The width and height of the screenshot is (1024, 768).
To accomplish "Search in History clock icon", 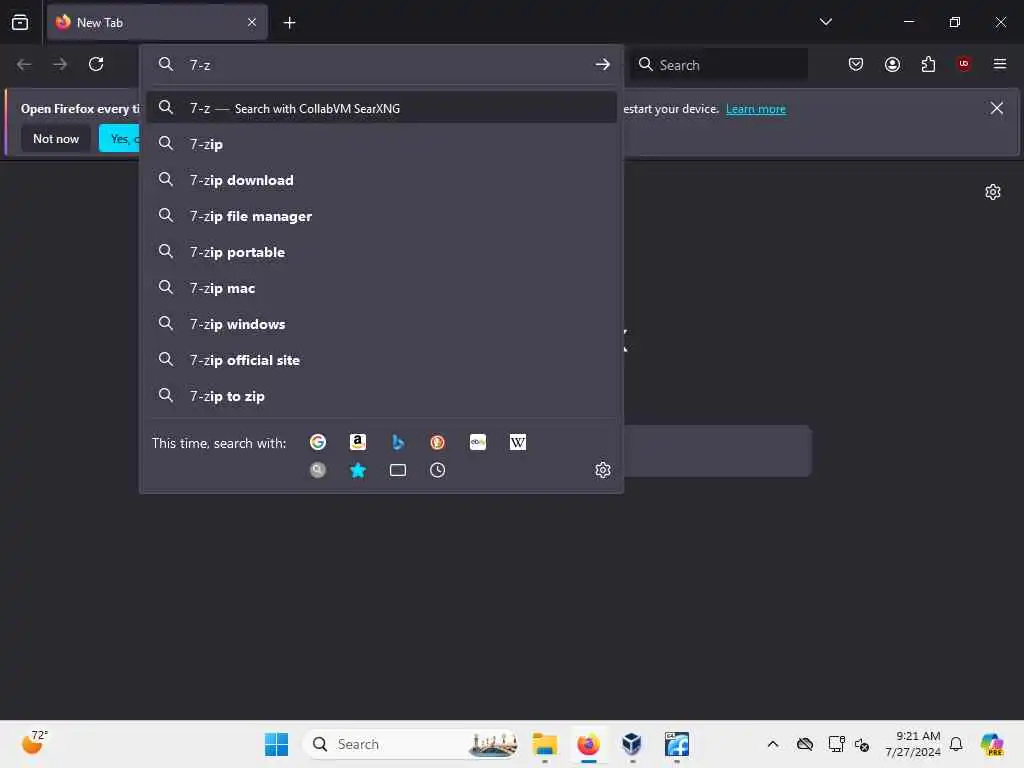I will click(438, 470).
